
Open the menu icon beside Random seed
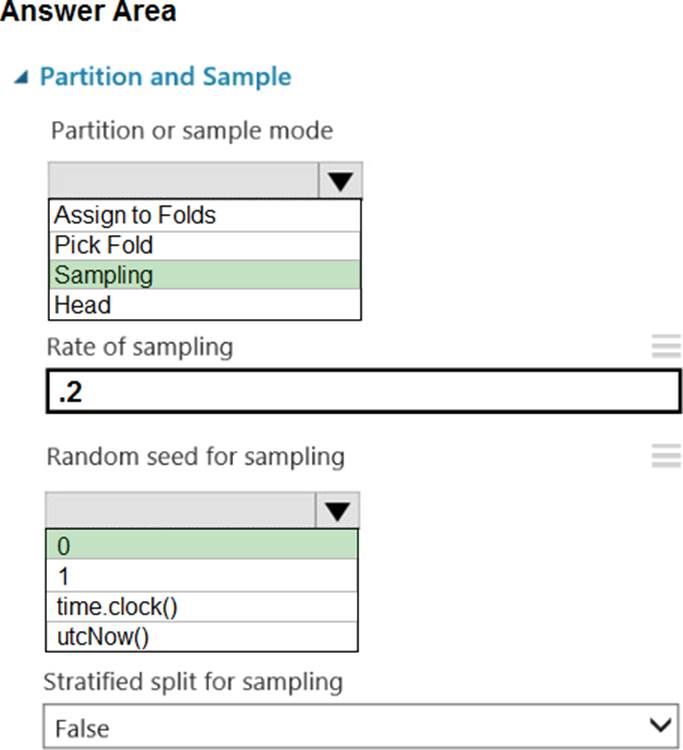(665, 457)
